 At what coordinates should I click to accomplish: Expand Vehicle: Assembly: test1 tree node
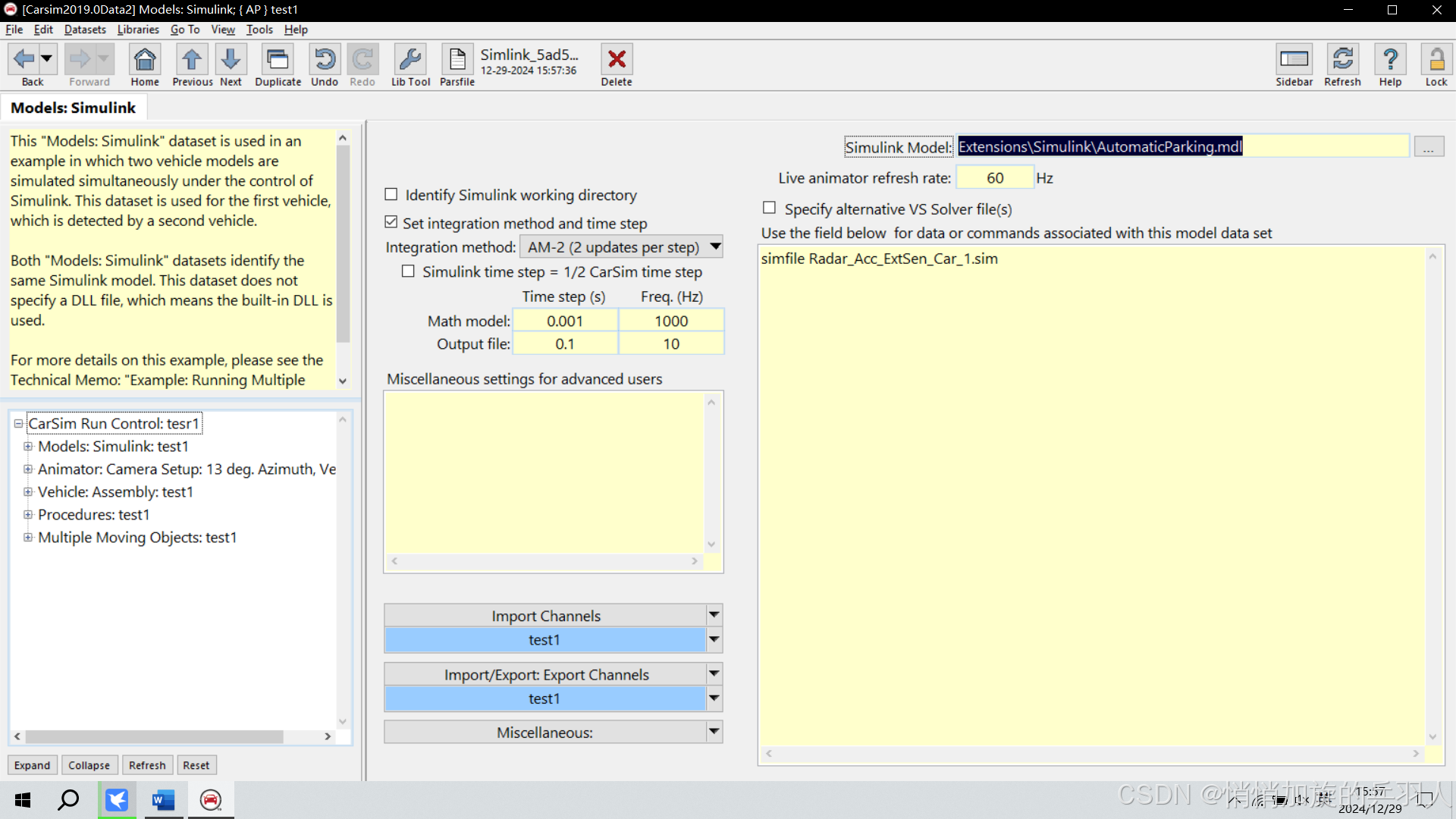point(28,492)
